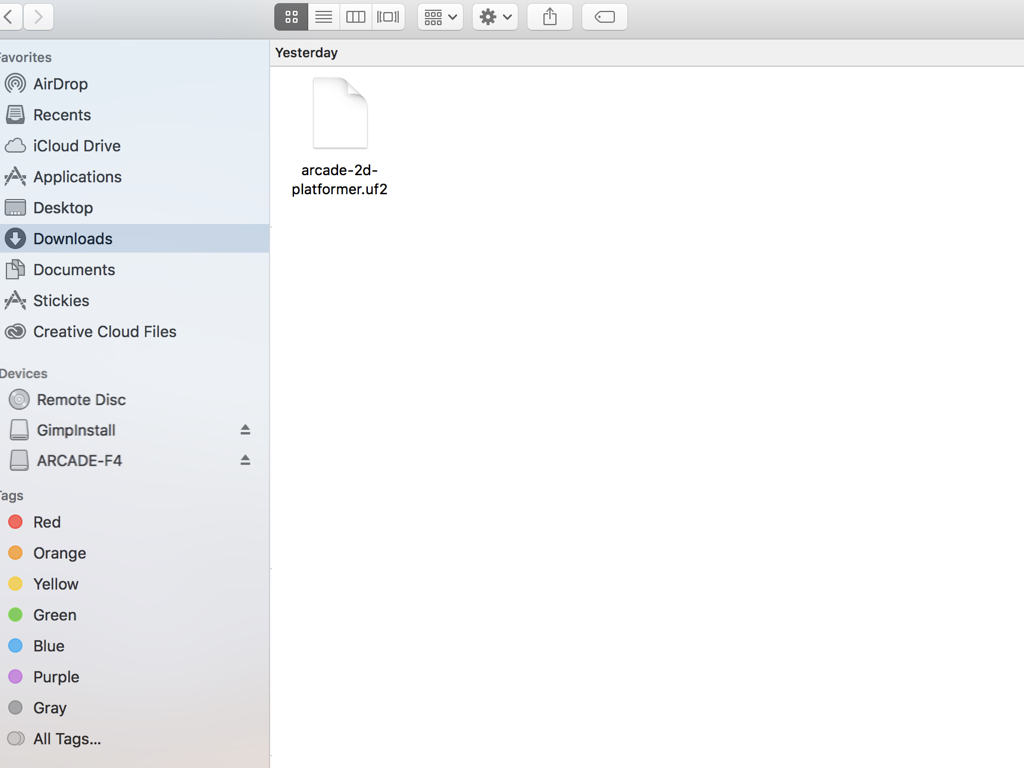Click the Edit Tags toolbar button
This screenshot has height=768, width=1024.
(x=605, y=17)
